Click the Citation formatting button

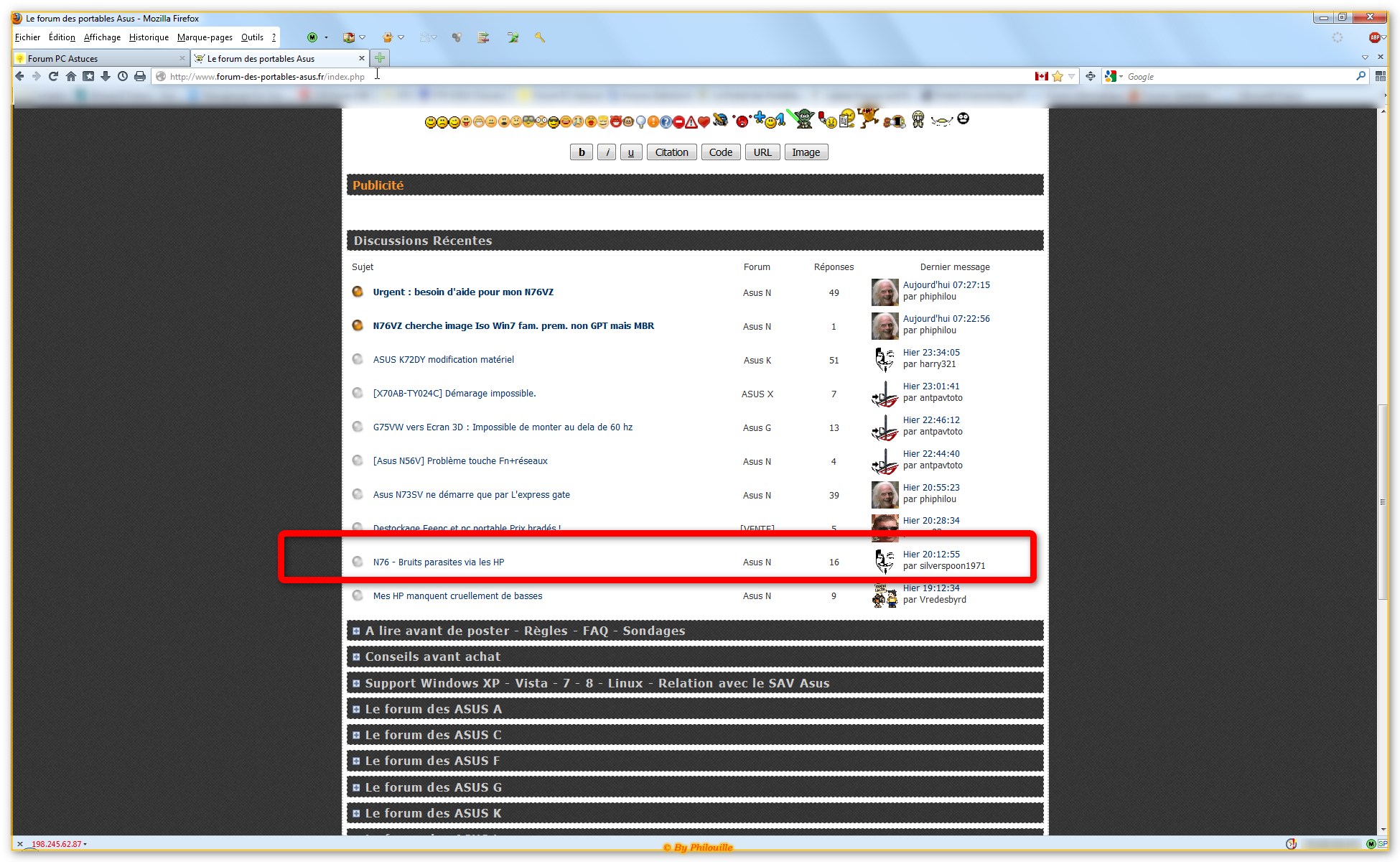671,152
